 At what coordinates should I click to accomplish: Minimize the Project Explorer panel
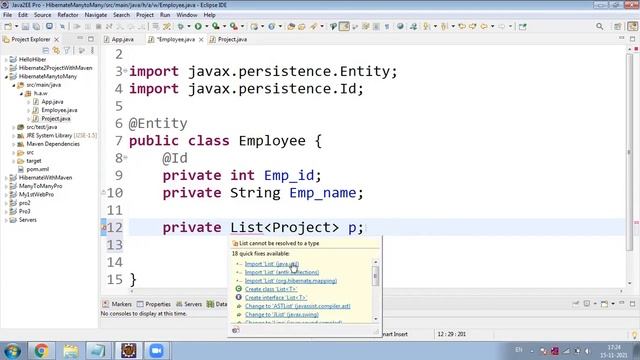[80, 39]
